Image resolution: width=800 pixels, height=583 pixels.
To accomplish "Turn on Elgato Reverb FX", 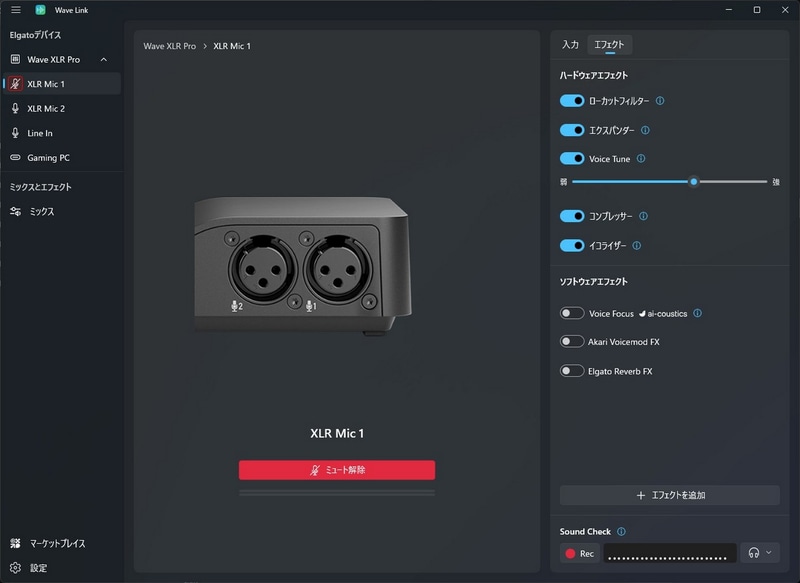I will [x=572, y=371].
